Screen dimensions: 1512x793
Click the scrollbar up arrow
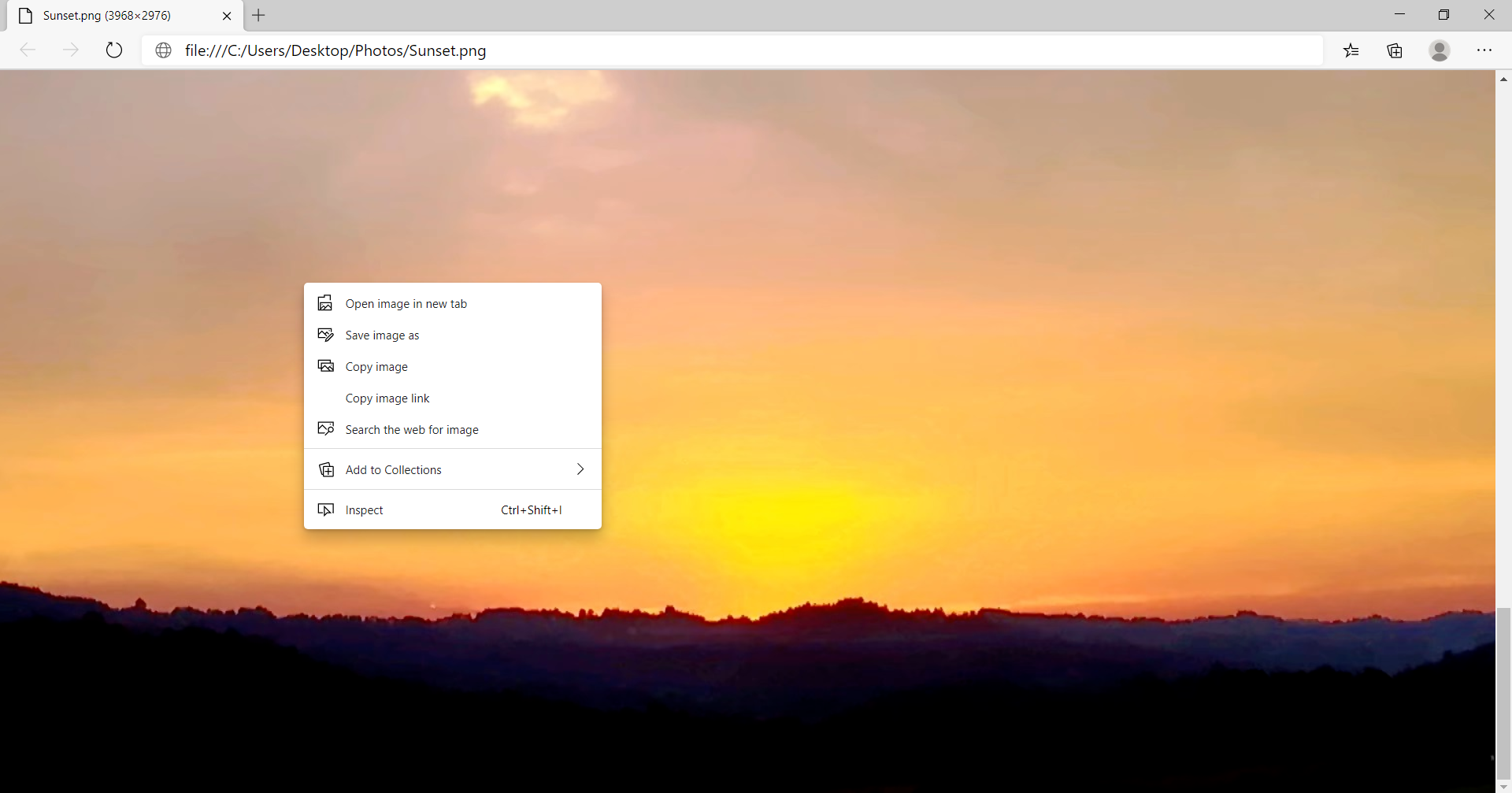1503,79
